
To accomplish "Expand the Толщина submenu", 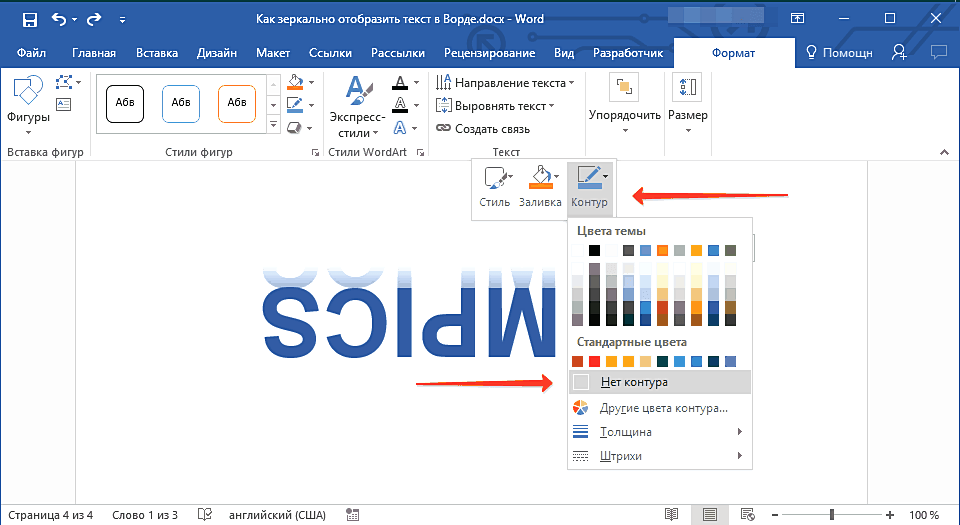I will click(x=626, y=432).
